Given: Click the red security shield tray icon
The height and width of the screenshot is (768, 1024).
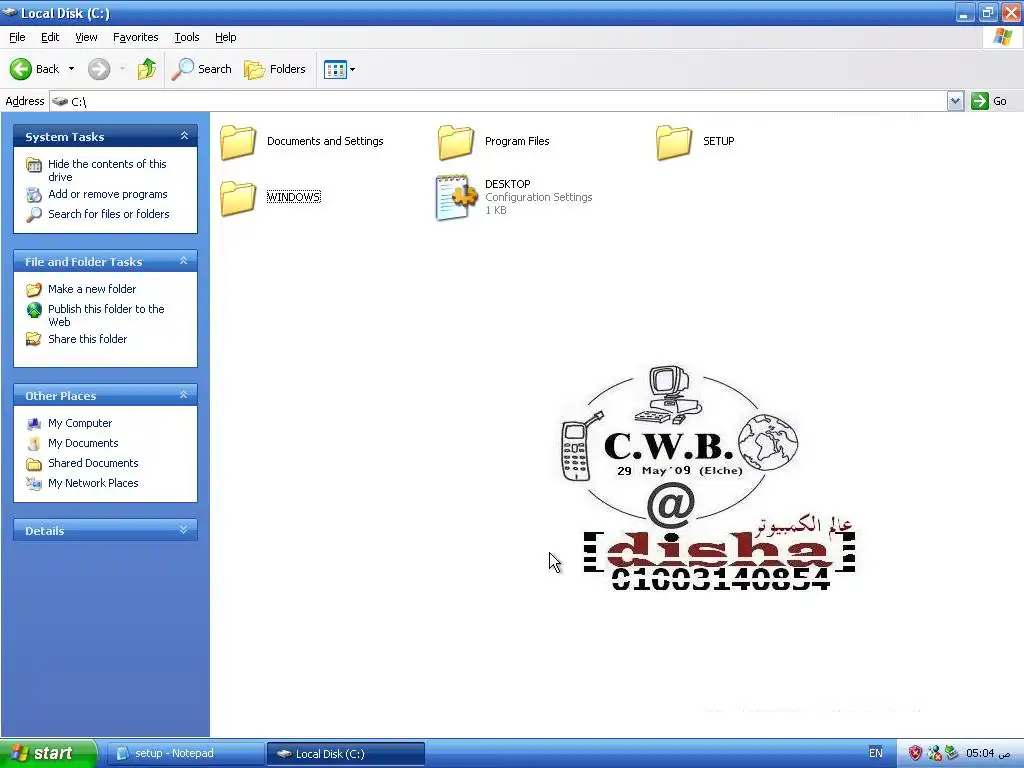Looking at the screenshot, I should click(x=916, y=754).
